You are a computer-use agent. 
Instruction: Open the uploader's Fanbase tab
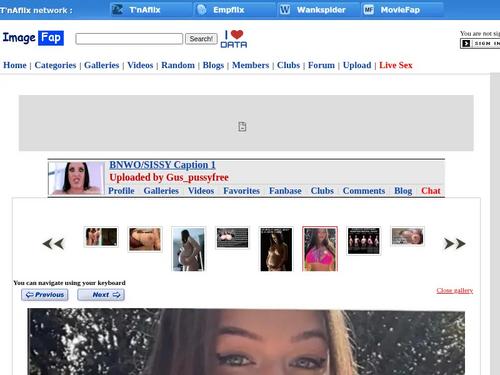(285, 191)
